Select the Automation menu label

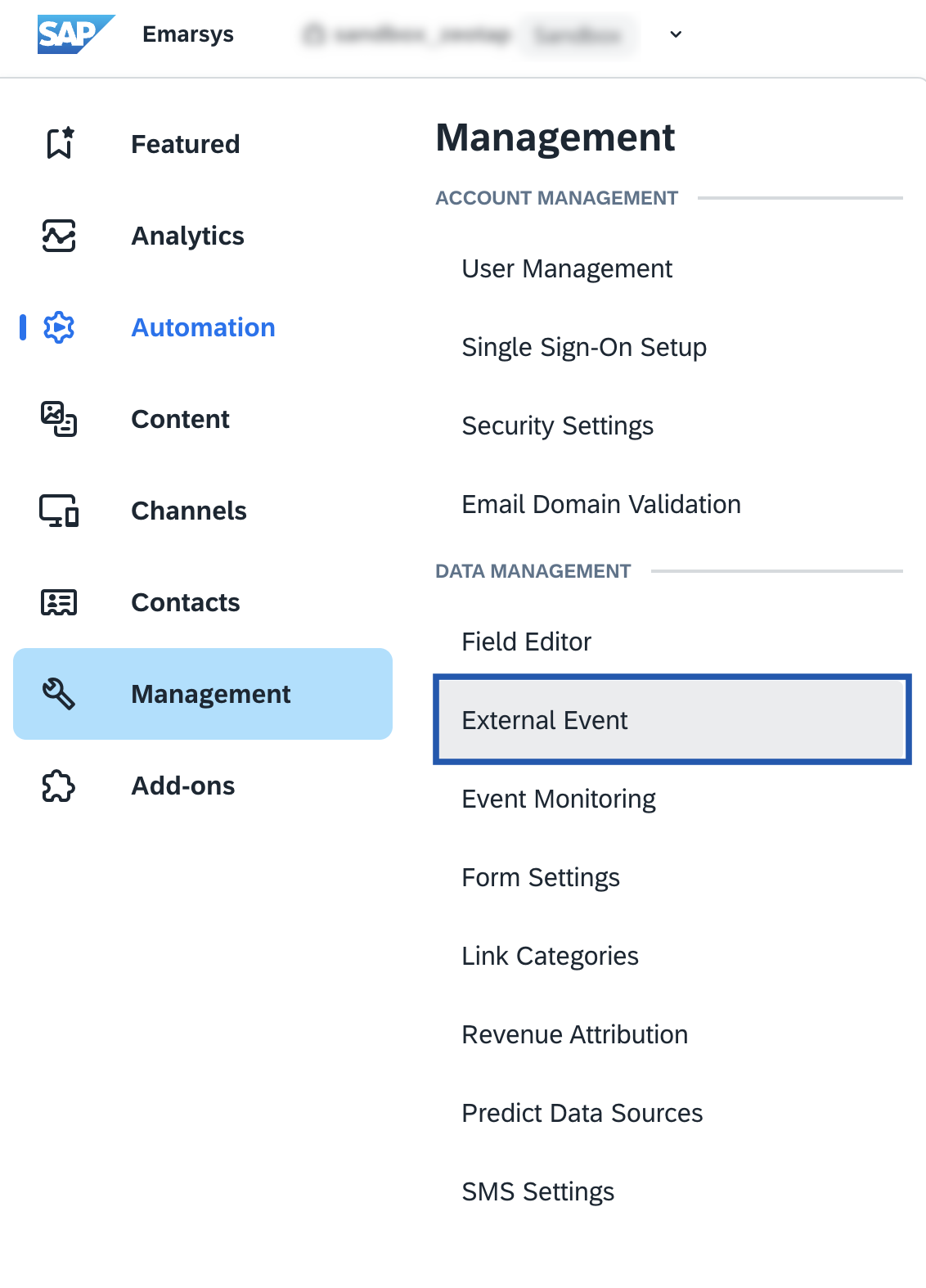204,327
